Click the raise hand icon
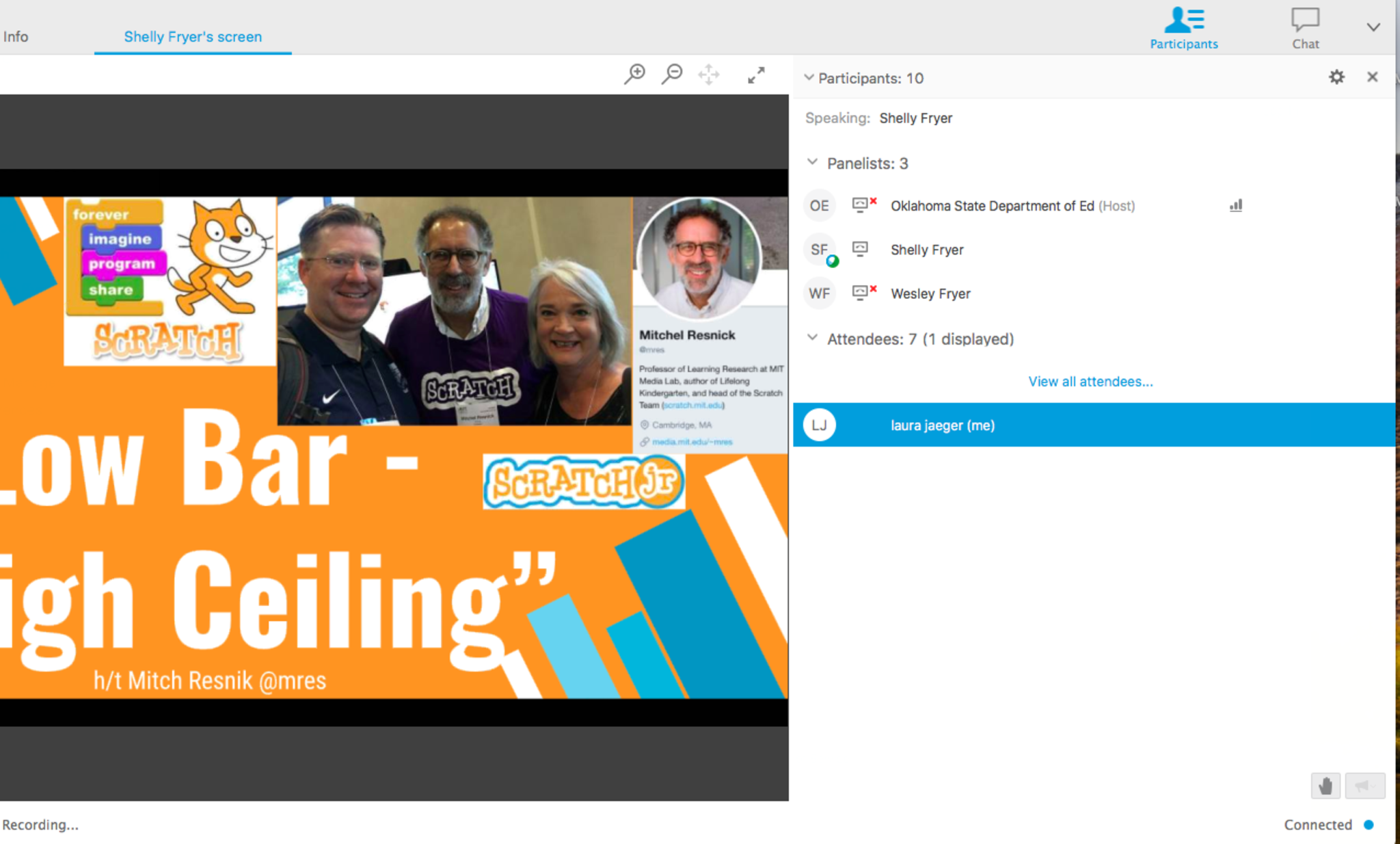The image size is (1400, 844). (1325, 786)
